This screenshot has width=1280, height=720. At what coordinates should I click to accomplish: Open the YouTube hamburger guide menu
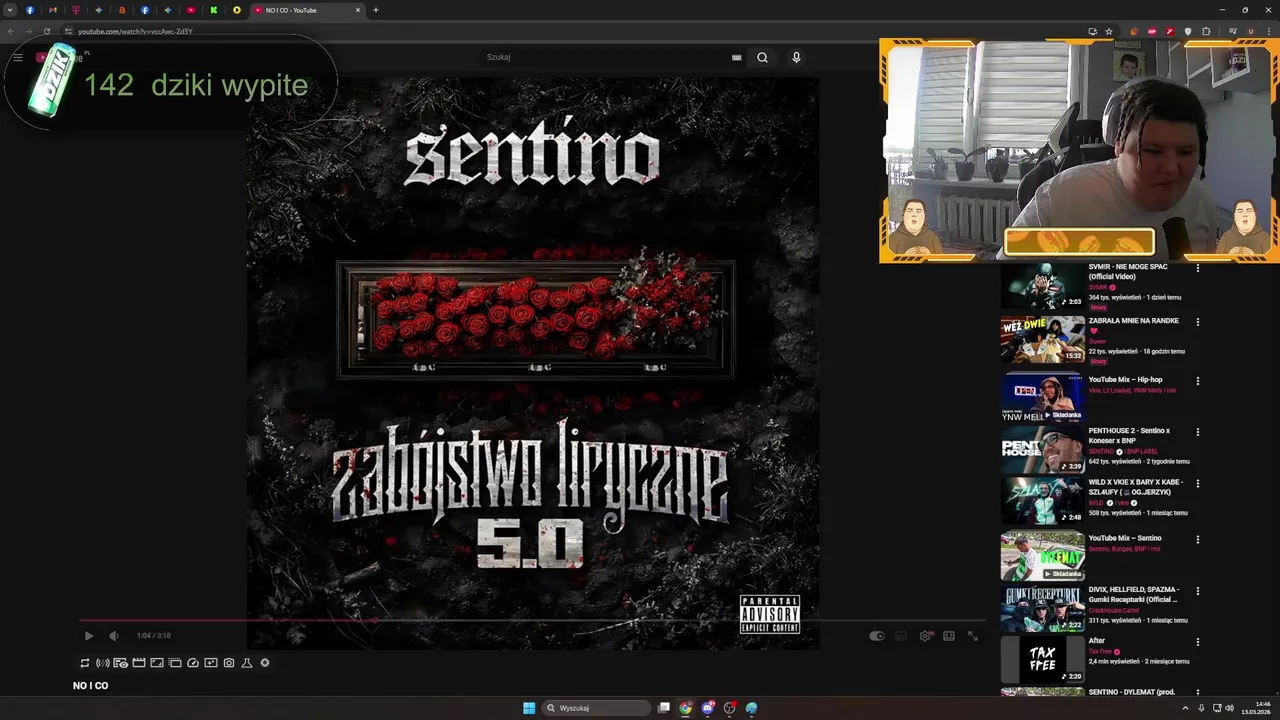(x=18, y=57)
